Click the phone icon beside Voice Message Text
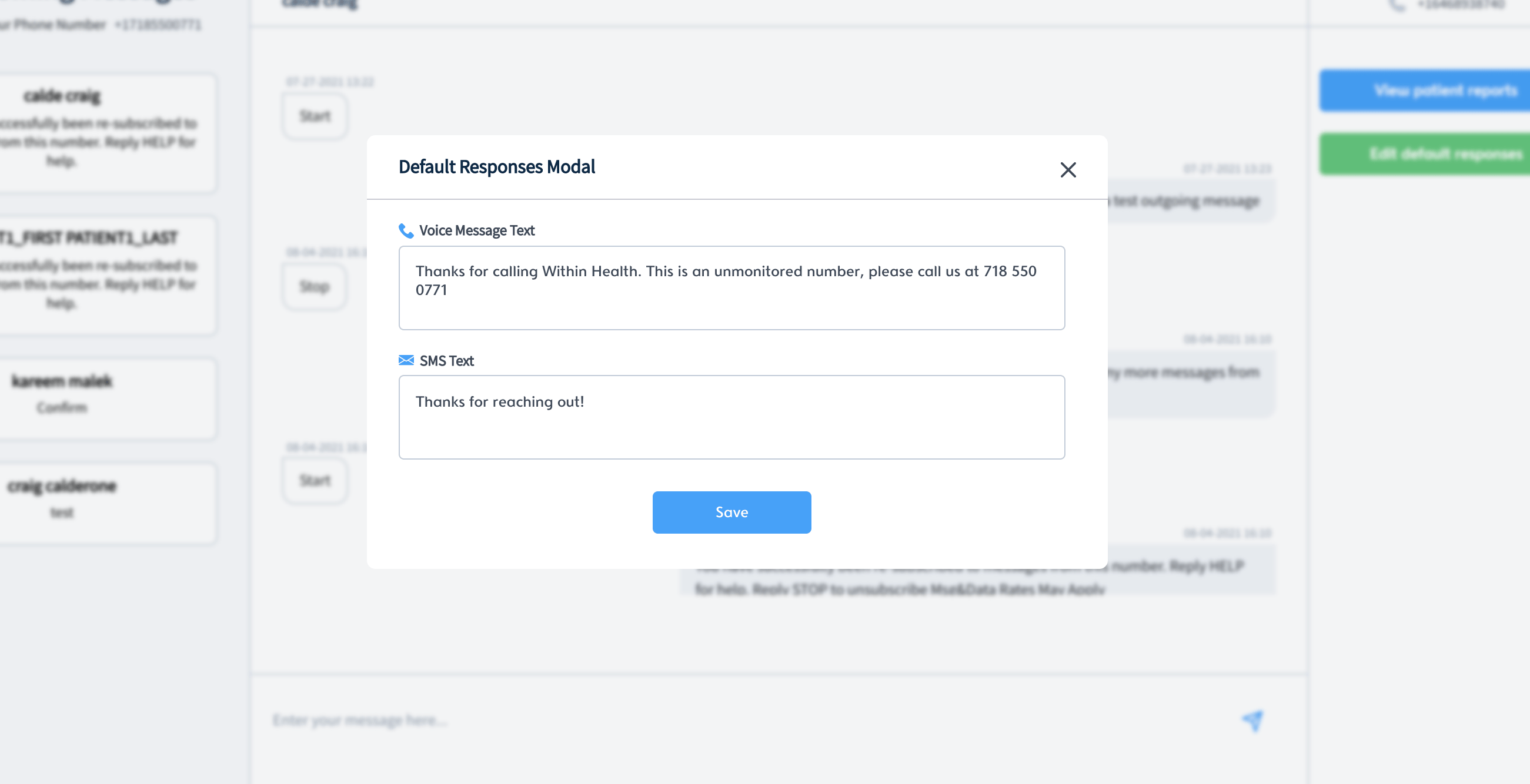 406,230
